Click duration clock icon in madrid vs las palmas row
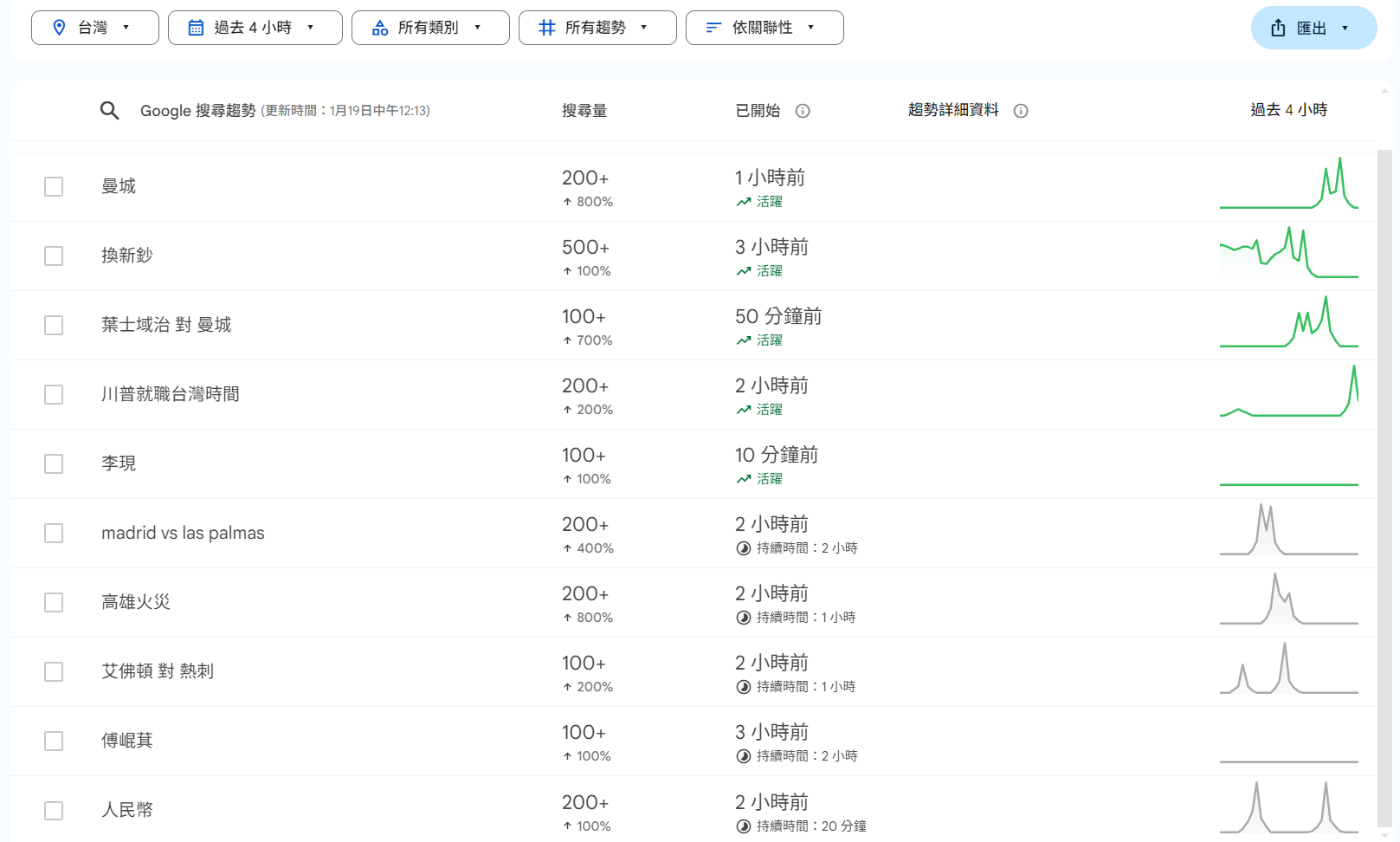This screenshot has width=1400, height=842. click(743, 548)
